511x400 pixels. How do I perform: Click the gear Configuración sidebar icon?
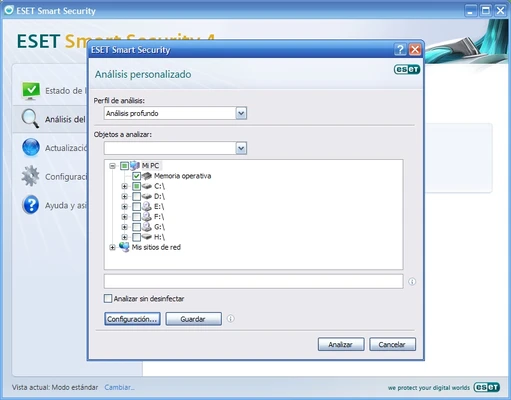pos(31,176)
